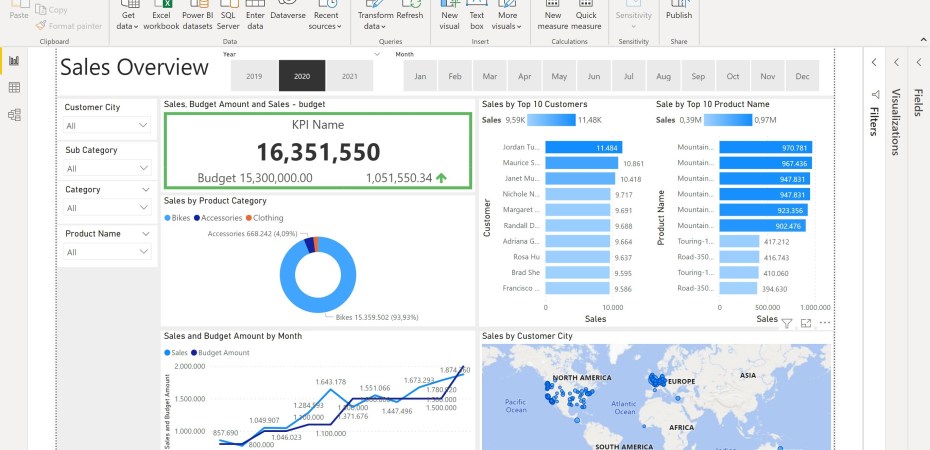Viewport: 930px width, 450px height.
Task: Open the Model view in left sidebar
Action: pos(14,115)
